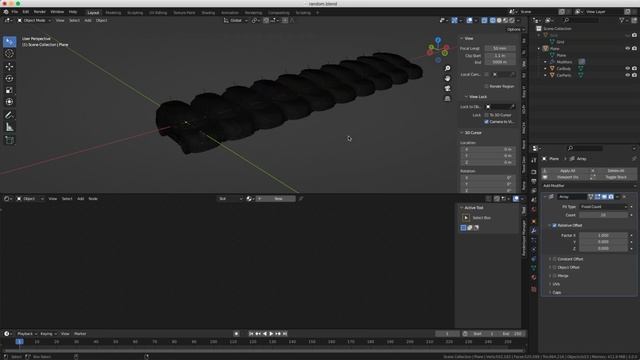The width and height of the screenshot is (640, 360).
Task: Click the array Count value field
Action: (604, 215)
